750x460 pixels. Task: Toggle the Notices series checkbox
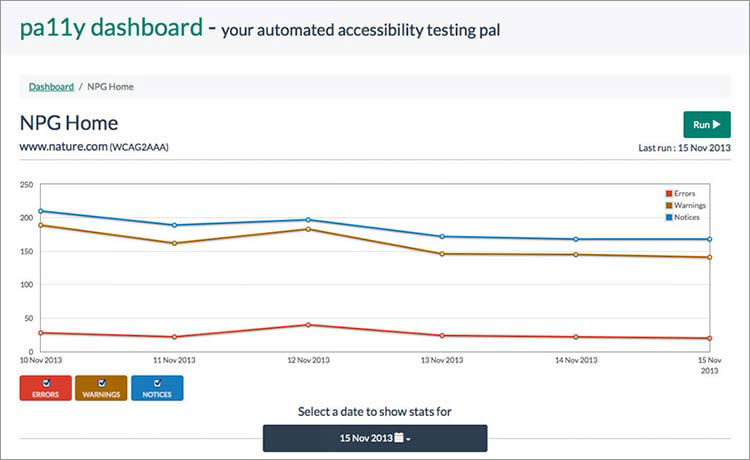[157, 382]
